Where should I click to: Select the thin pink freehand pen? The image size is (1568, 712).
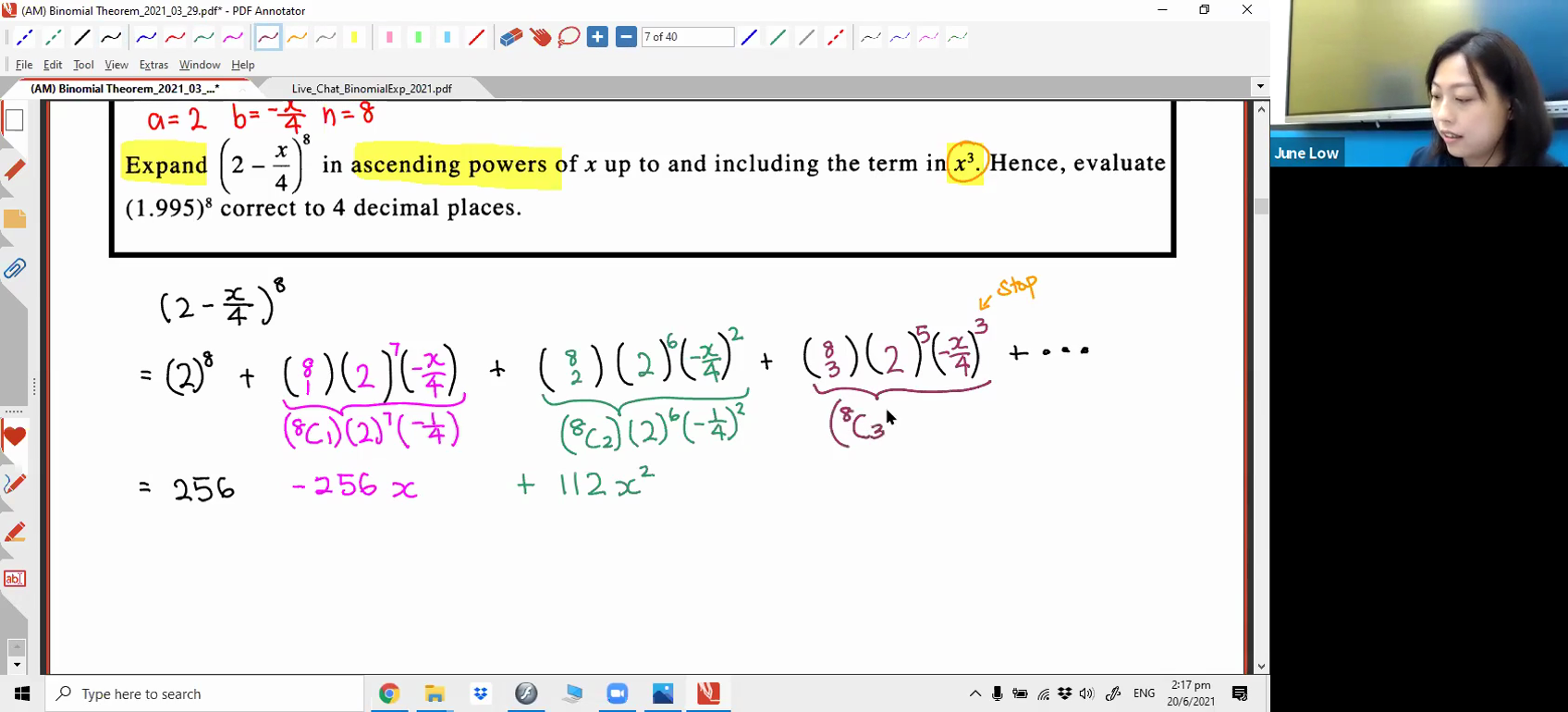pyautogui.click(x=927, y=38)
